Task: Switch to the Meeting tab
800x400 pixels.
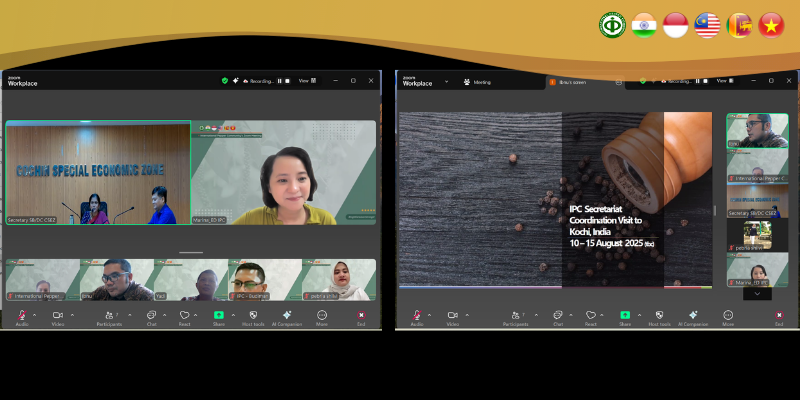Action: point(477,82)
